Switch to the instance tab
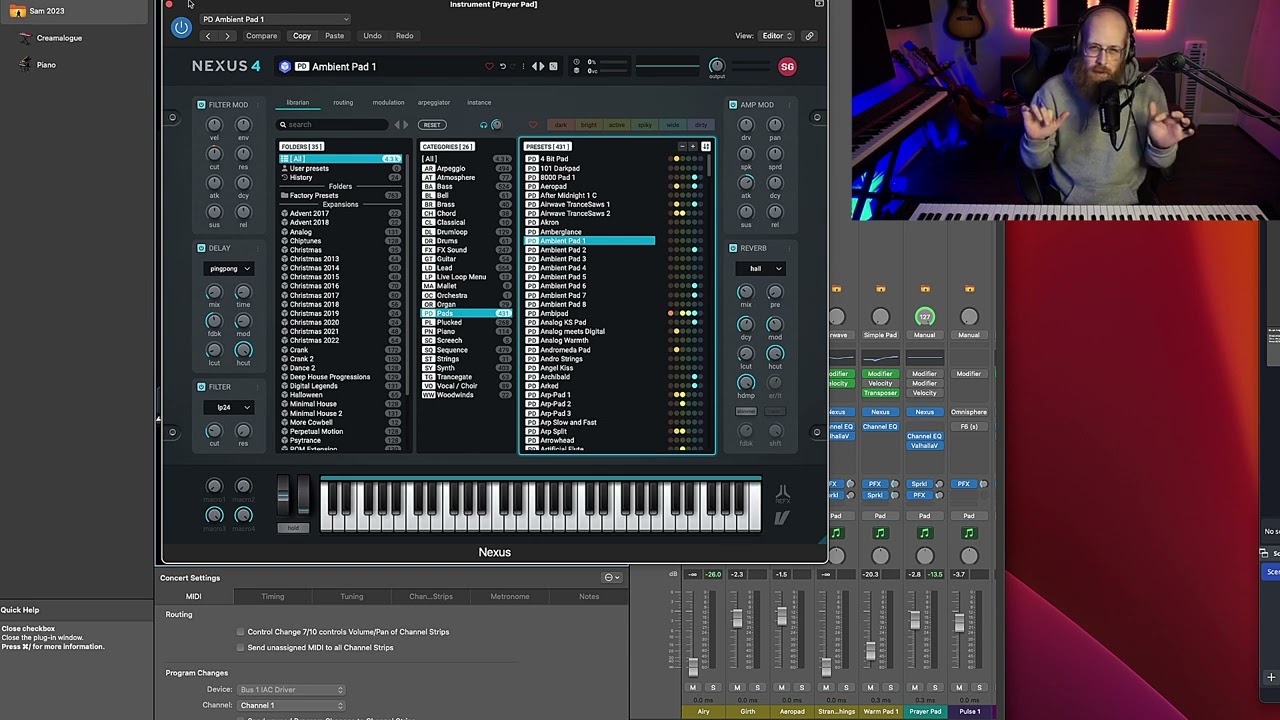The height and width of the screenshot is (720, 1280). [x=479, y=103]
